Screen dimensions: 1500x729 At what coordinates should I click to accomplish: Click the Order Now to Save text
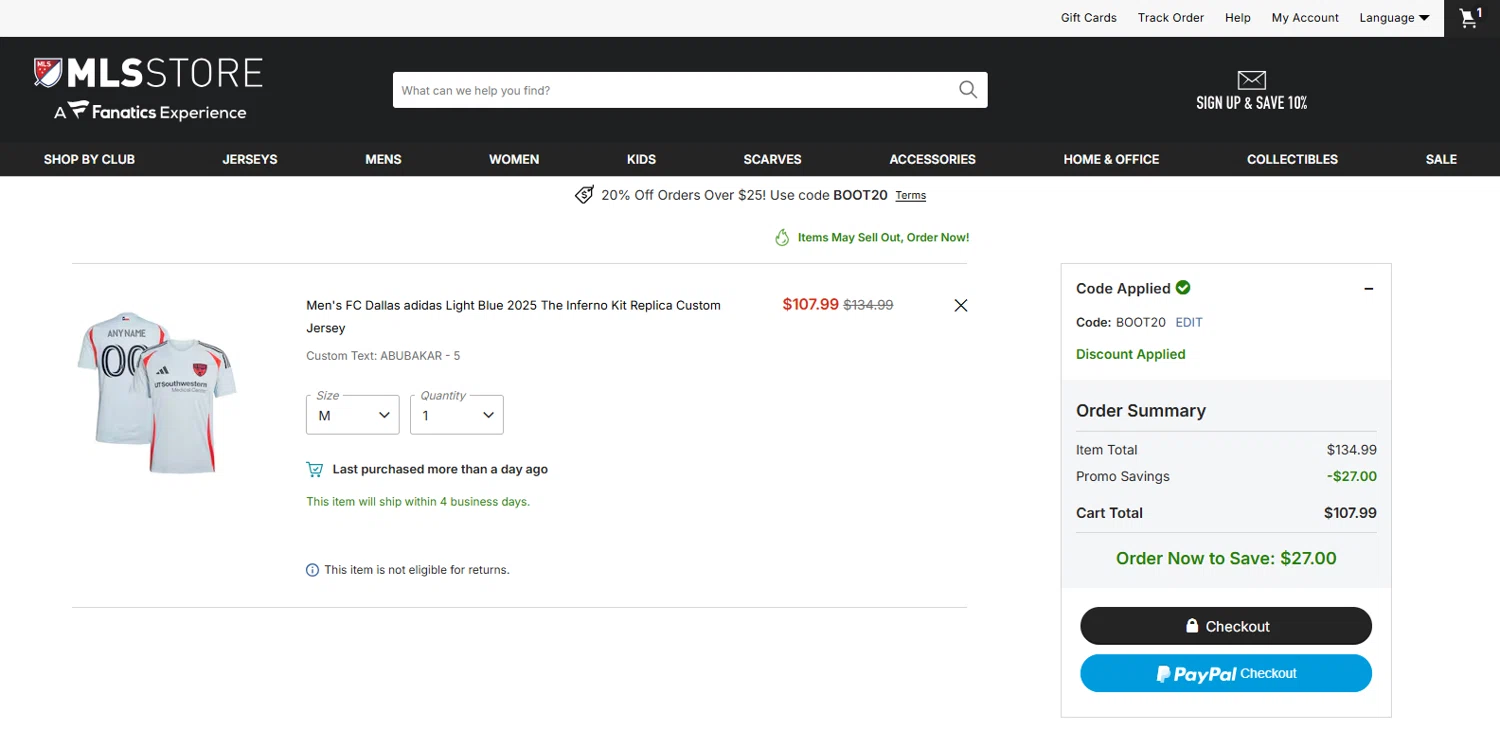(x=1226, y=558)
